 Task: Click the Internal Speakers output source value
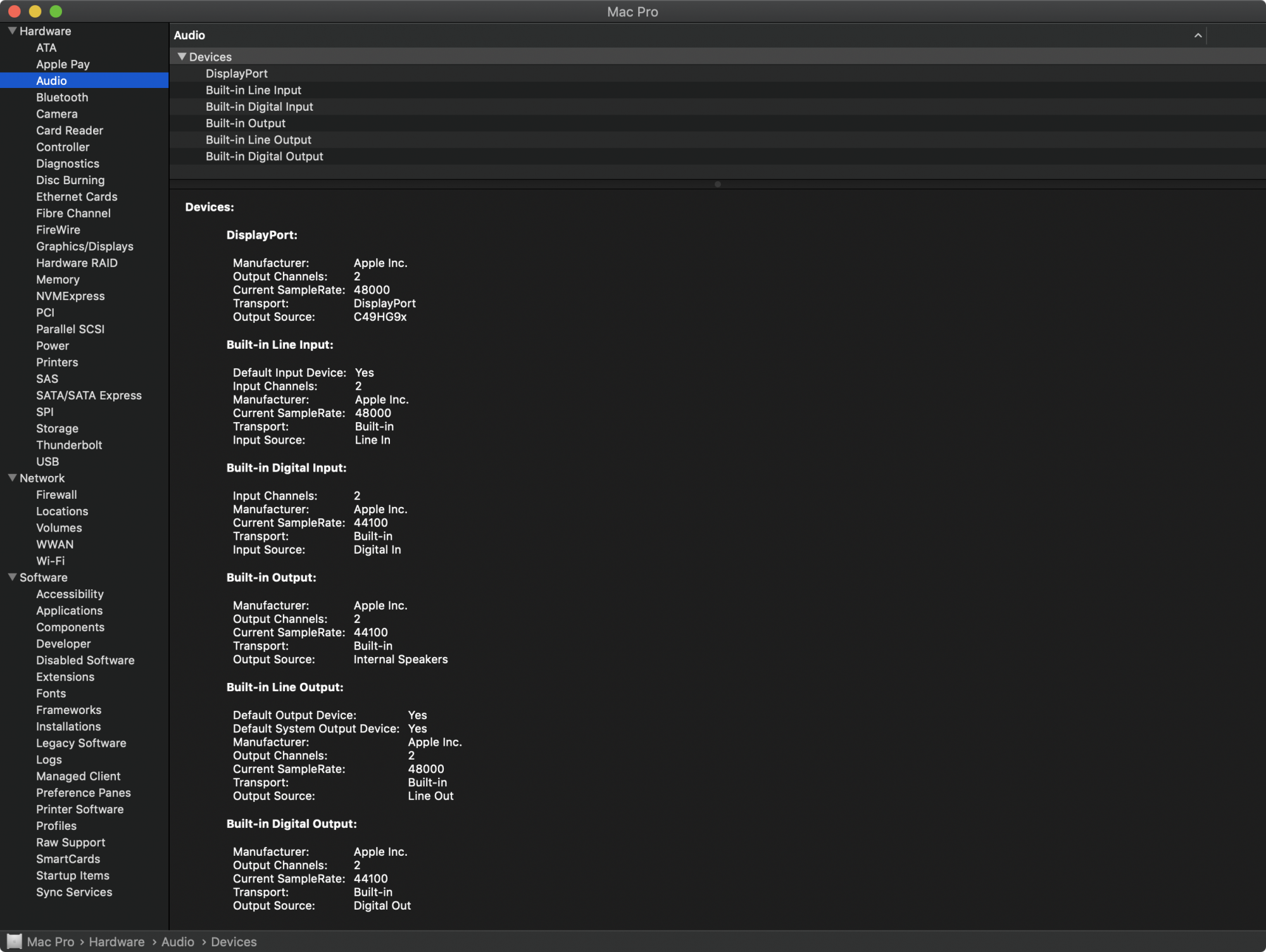click(x=401, y=659)
